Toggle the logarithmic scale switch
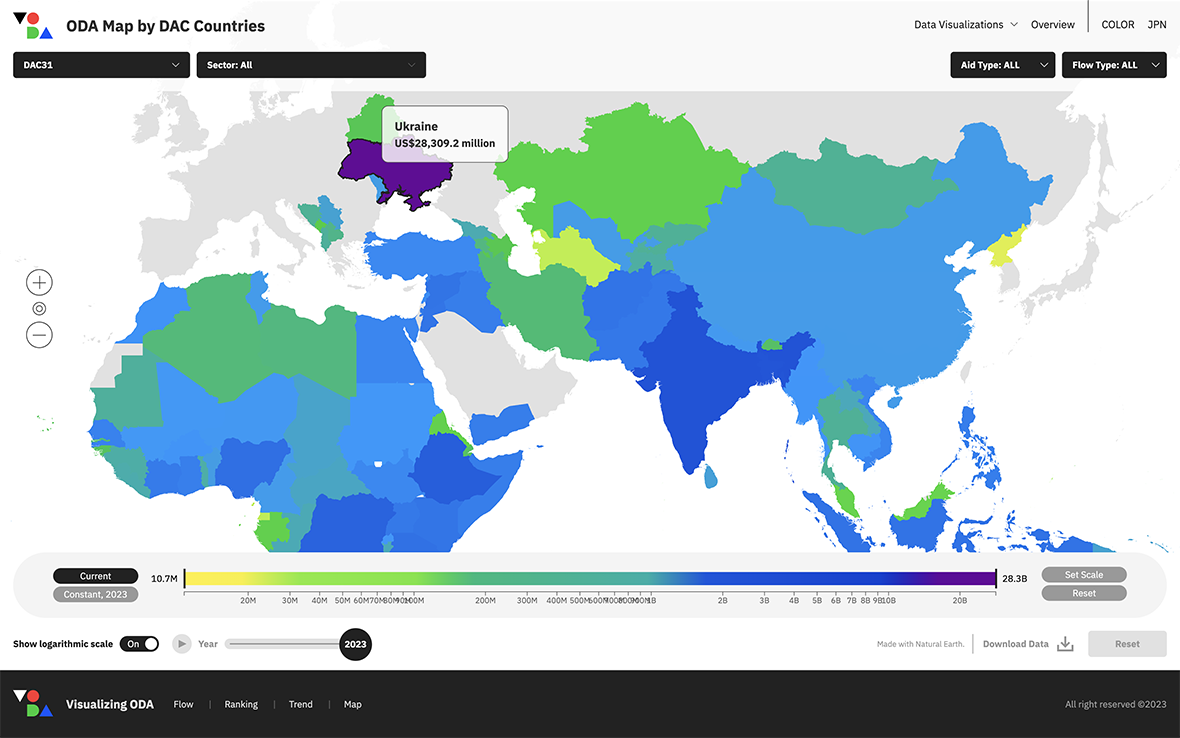Viewport: 1180px width, 738px height. 139,644
